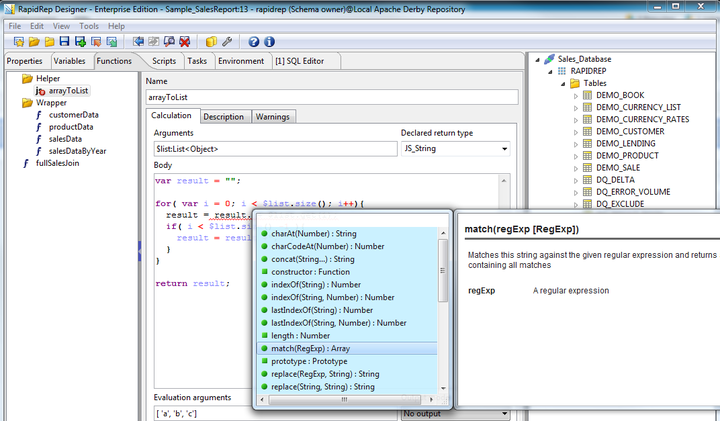The height and width of the screenshot is (421, 720).
Task: Click the Tables folder icon
Action: point(575,83)
